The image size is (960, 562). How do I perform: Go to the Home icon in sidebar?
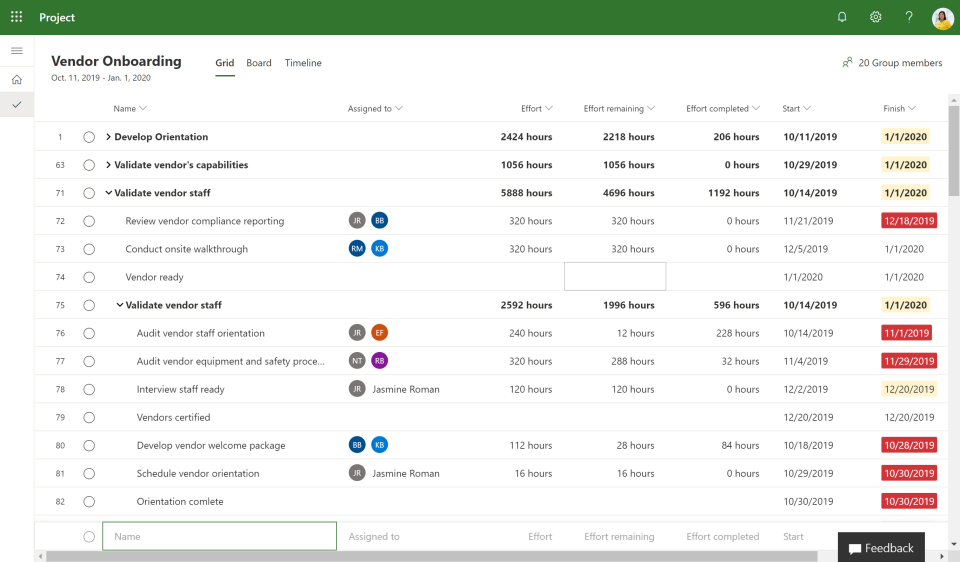click(17, 80)
